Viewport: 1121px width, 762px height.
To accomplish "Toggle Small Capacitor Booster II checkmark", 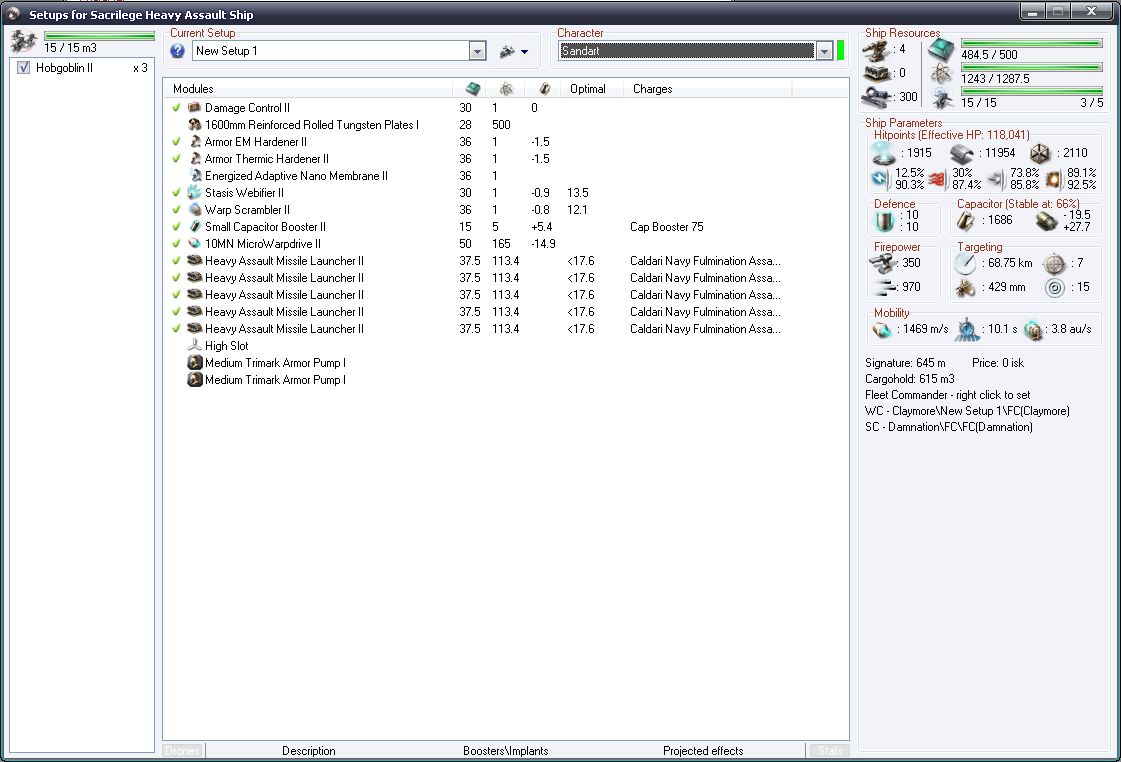I will click(x=177, y=227).
